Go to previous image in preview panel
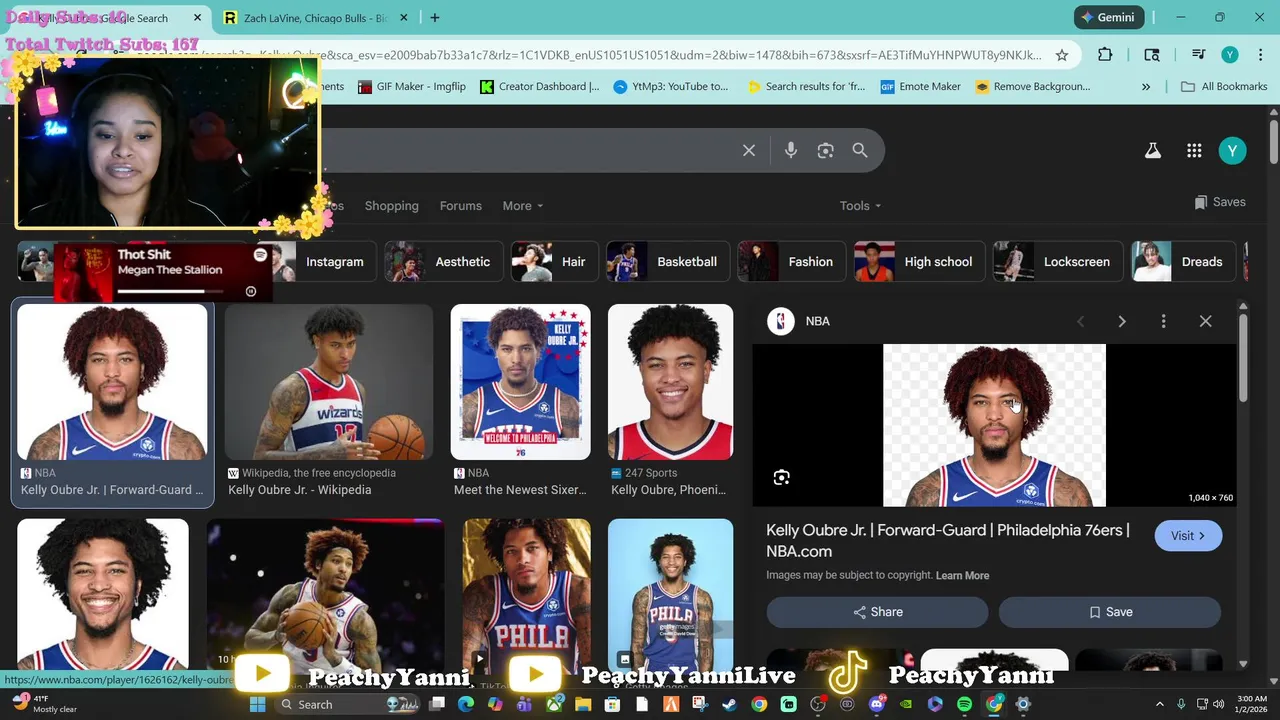 tap(1080, 321)
